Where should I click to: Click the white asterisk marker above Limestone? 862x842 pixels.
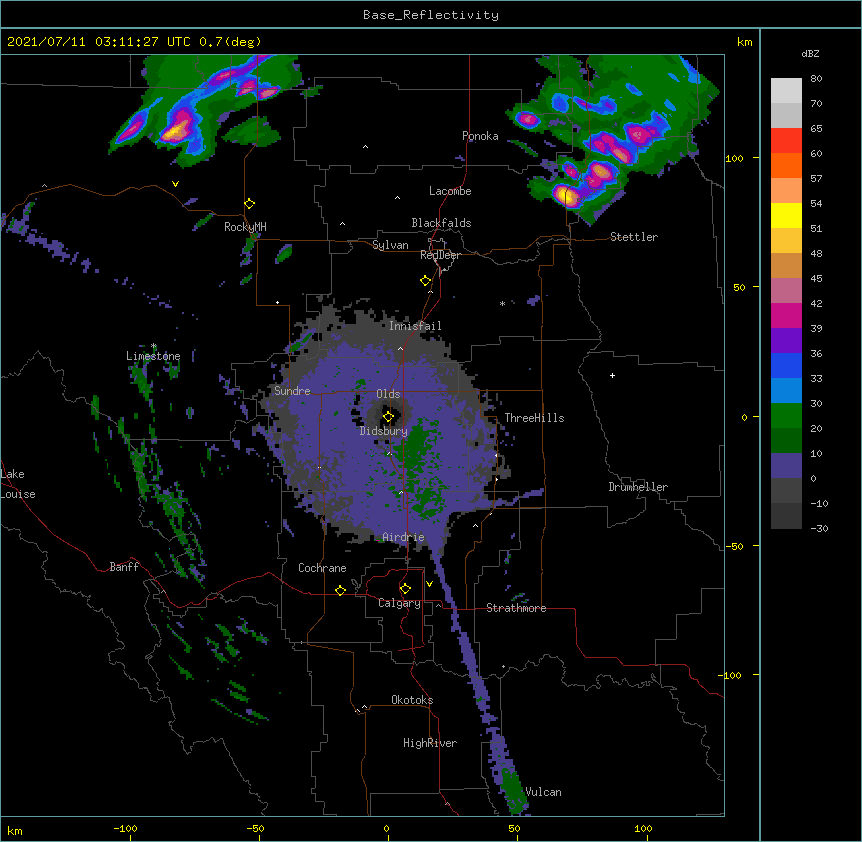[x=154, y=346]
